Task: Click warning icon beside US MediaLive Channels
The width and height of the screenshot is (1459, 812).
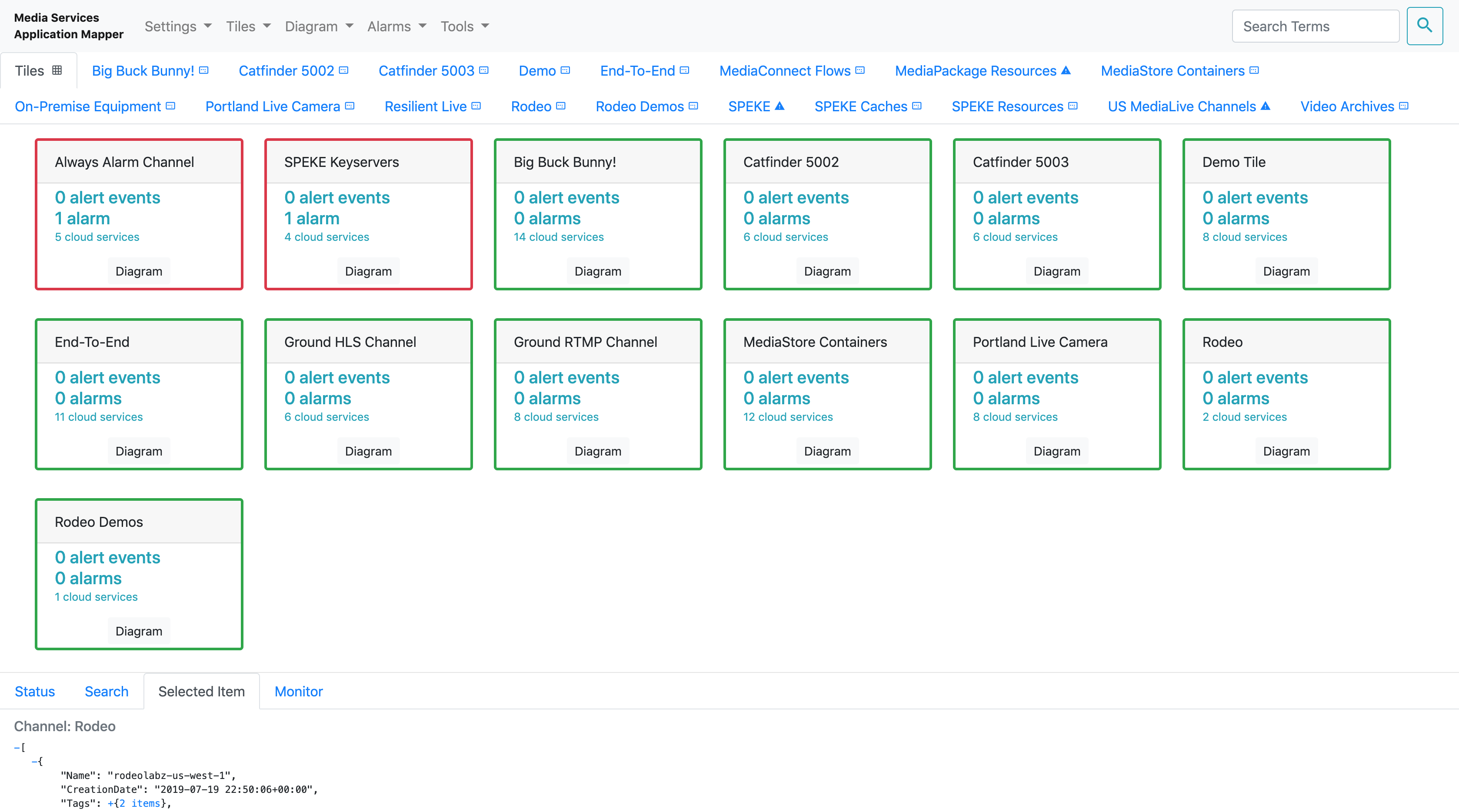Action: click(1266, 106)
